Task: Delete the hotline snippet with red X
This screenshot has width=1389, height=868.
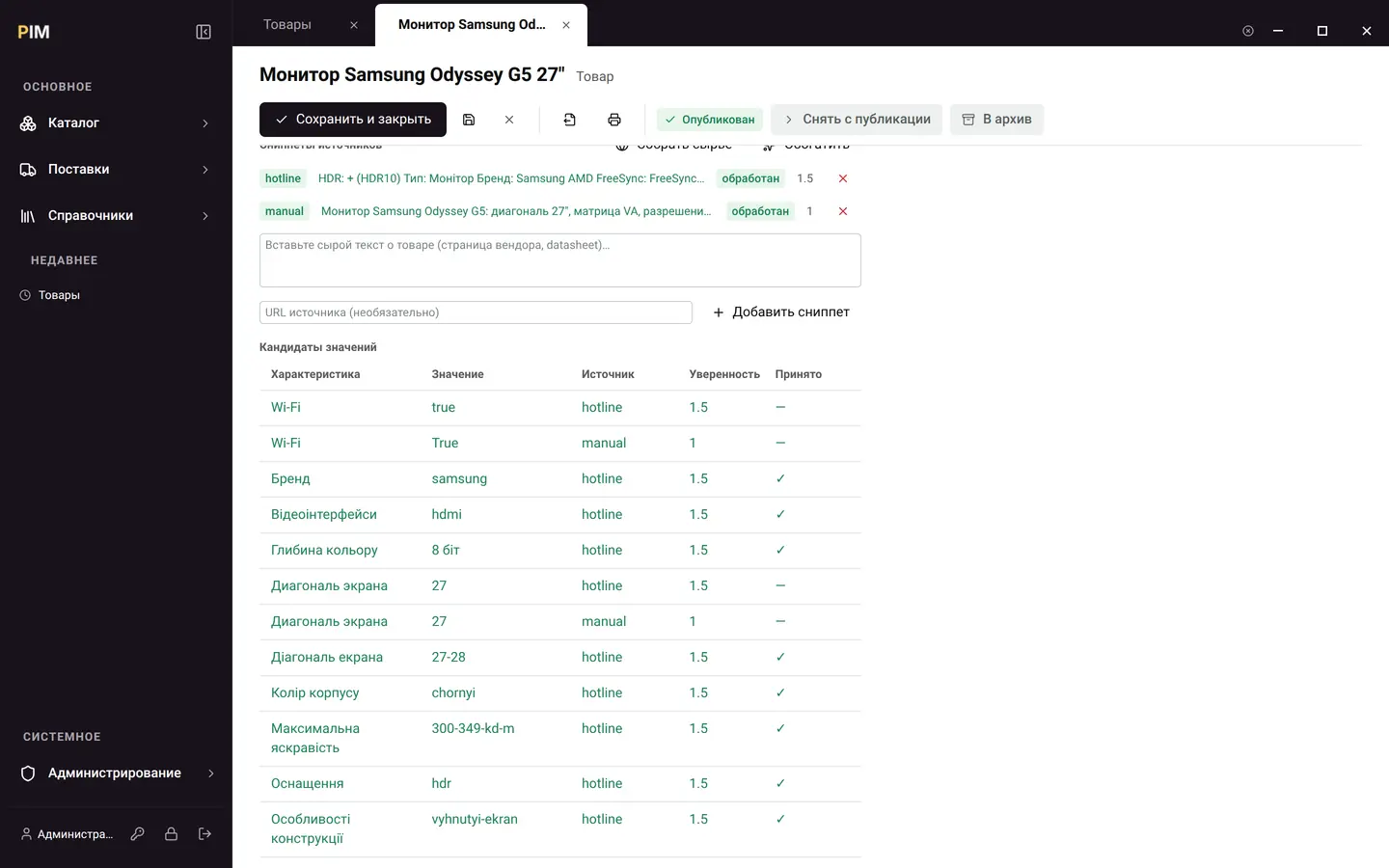Action: (x=843, y=178)
